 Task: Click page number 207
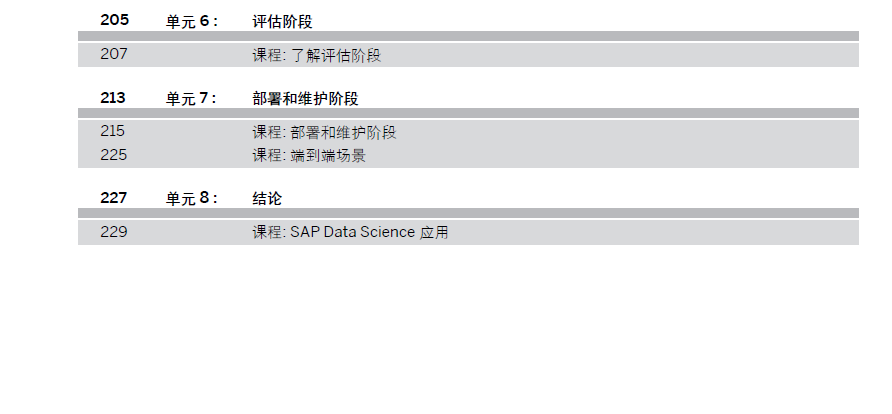pos(114,55)
